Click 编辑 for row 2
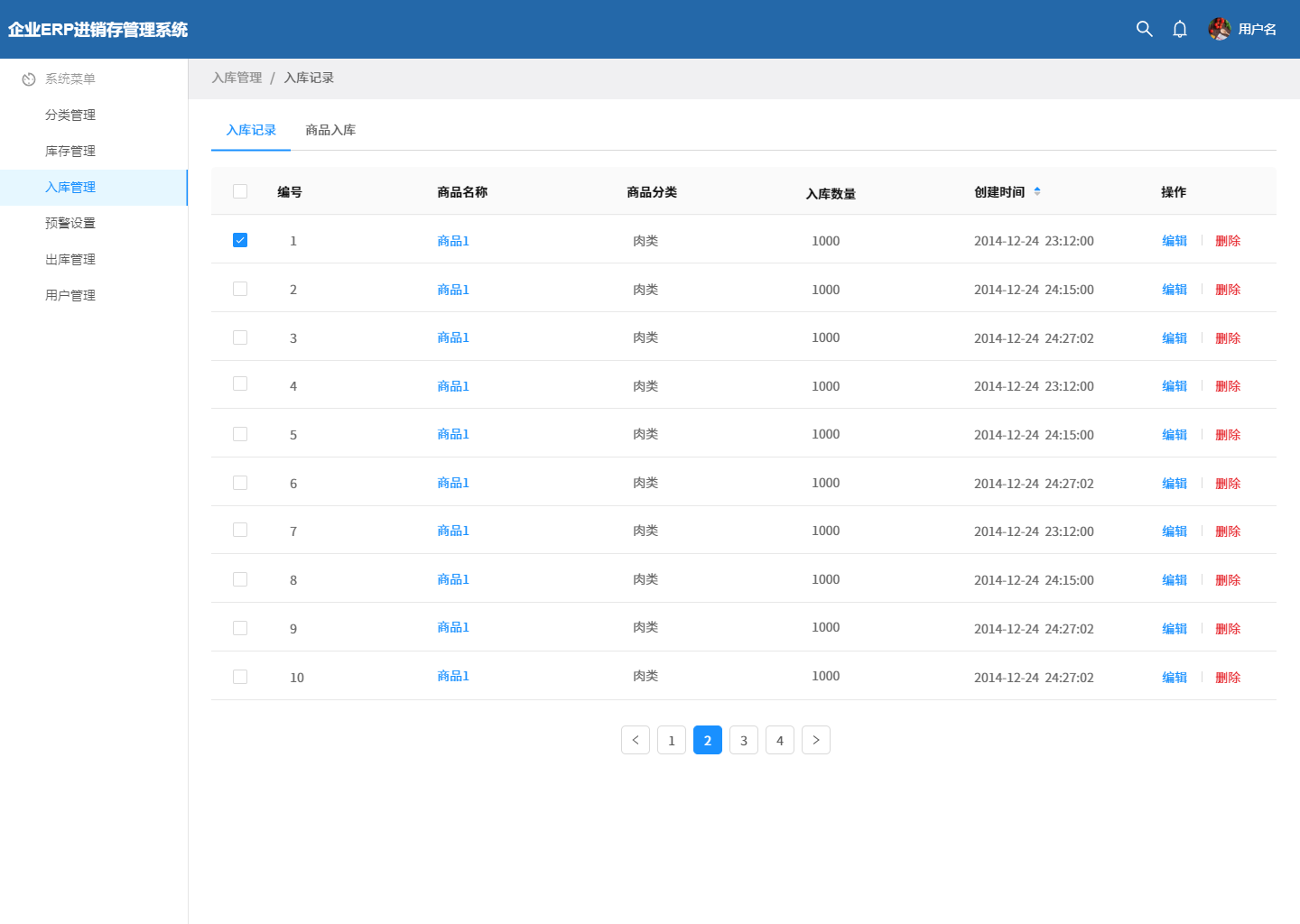Viewport: 1300px width, 924px height. point(1175,290)
